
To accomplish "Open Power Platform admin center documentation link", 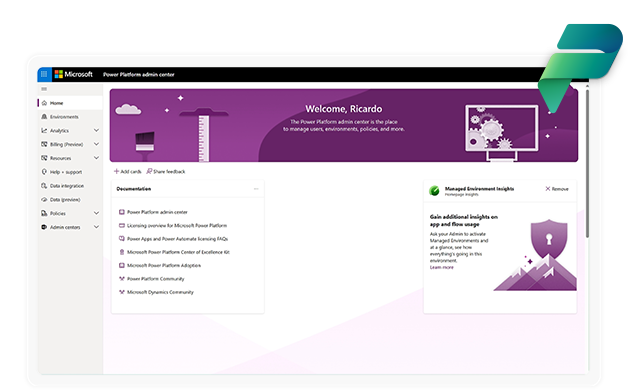I will click(157, 212).
